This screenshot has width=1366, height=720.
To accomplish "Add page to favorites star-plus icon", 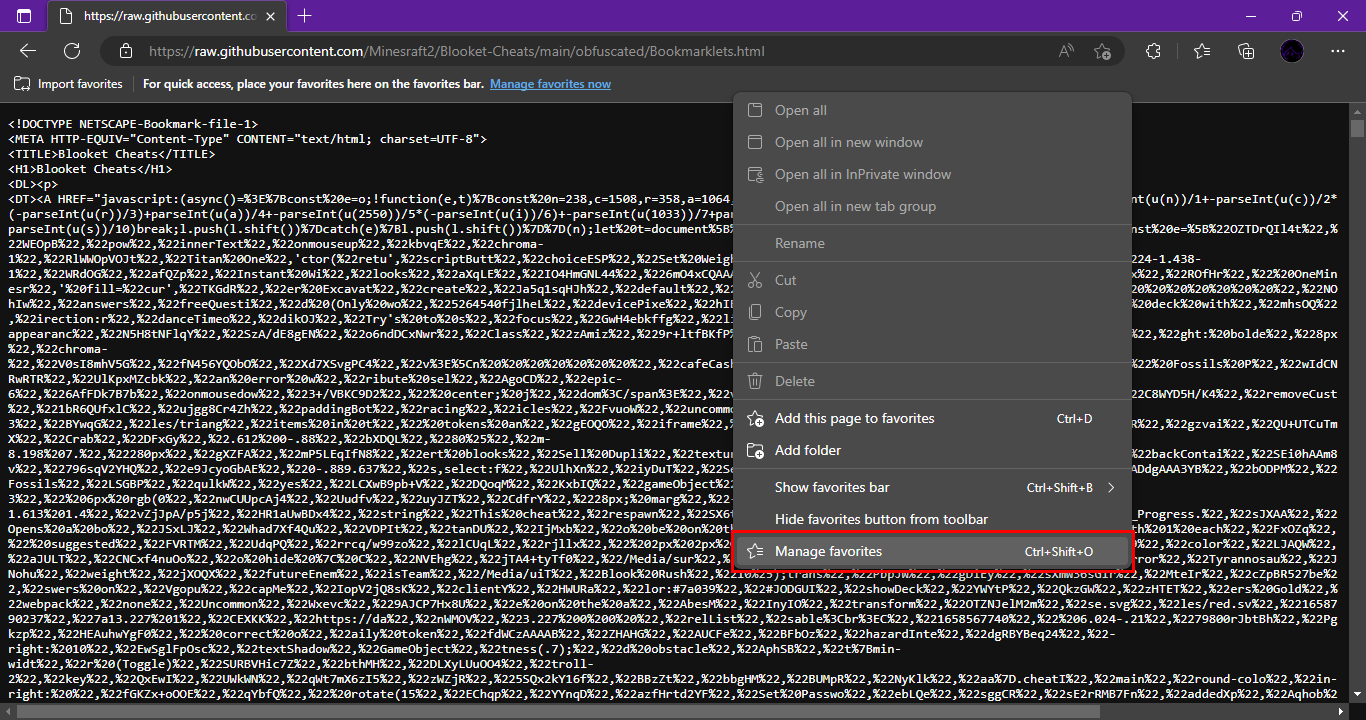I will click(1102, 51).
